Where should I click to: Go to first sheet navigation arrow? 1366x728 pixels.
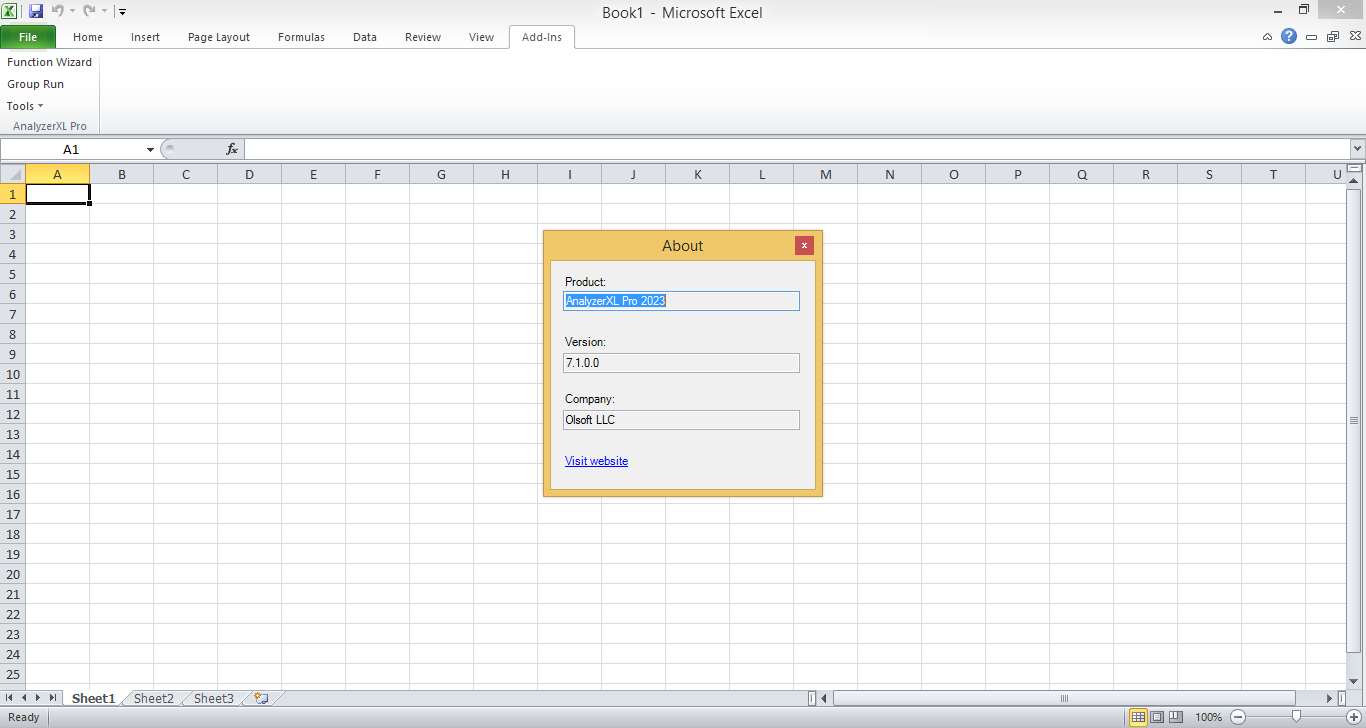(x=10, y=698)
